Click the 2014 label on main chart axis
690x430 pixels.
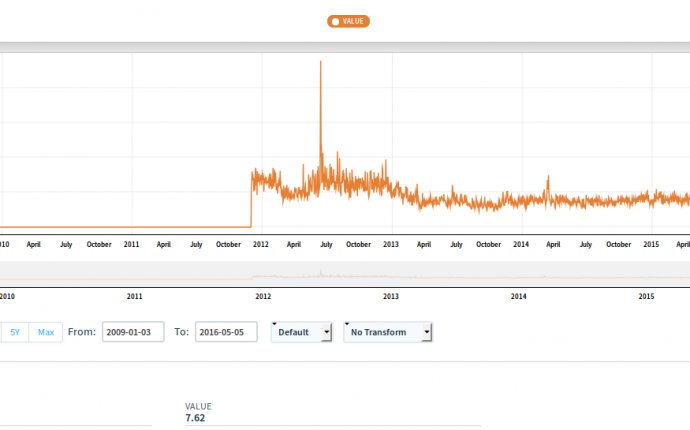pyautogui.click(x=521, y=244)
